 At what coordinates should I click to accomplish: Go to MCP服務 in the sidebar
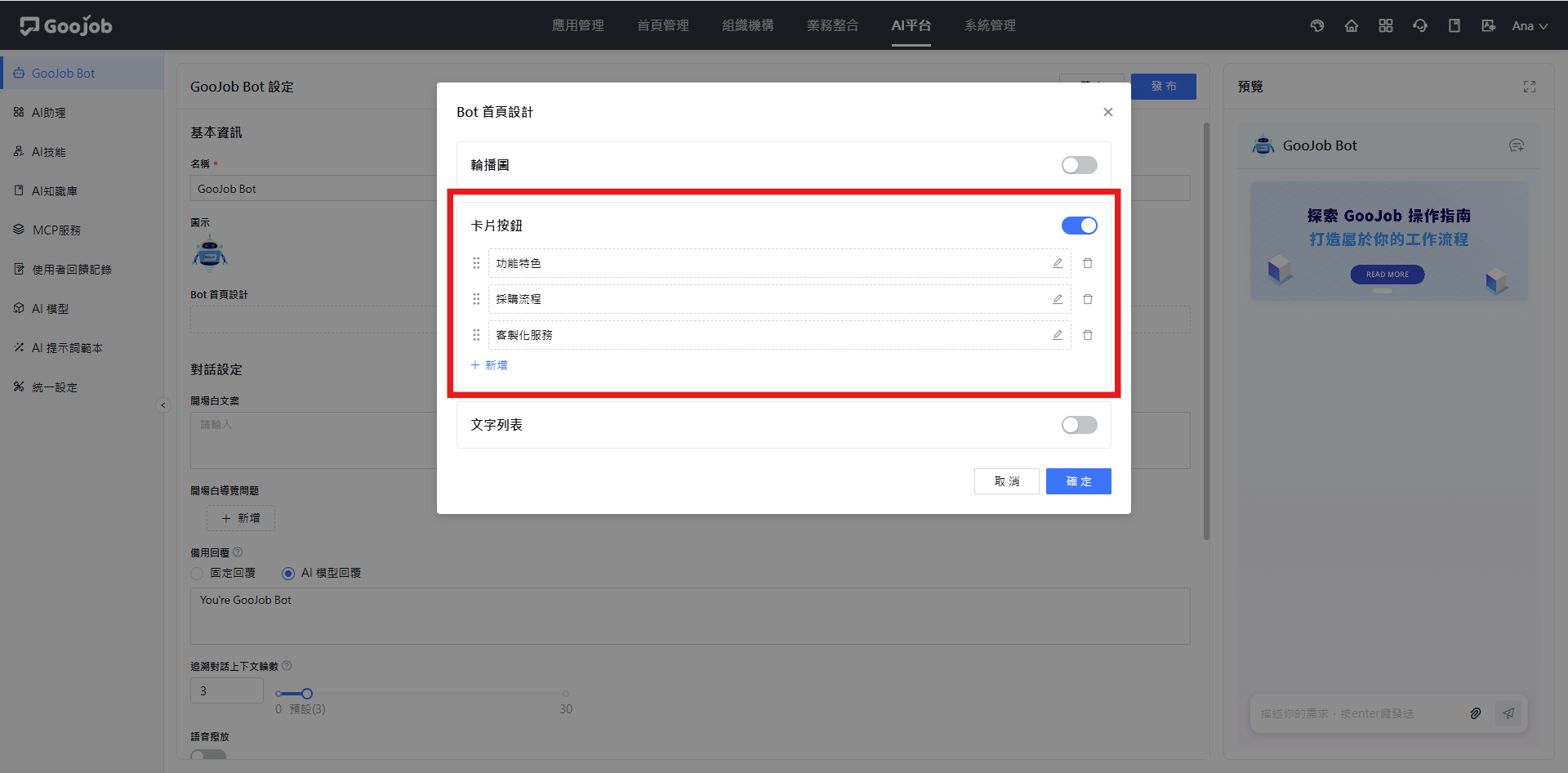pos(82,230)
